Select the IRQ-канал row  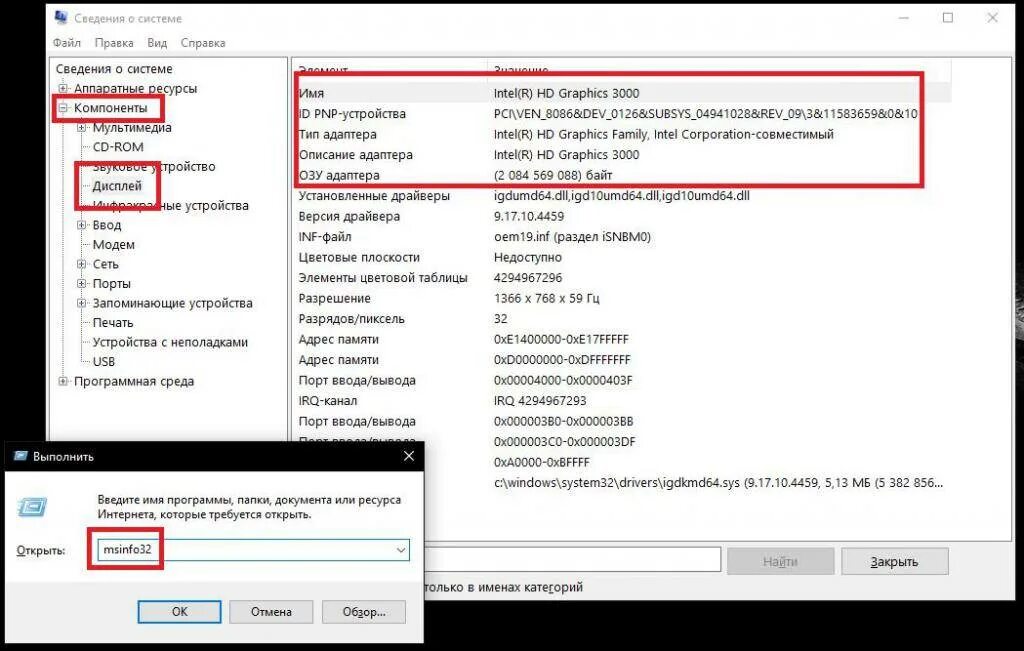pos(624,401)
